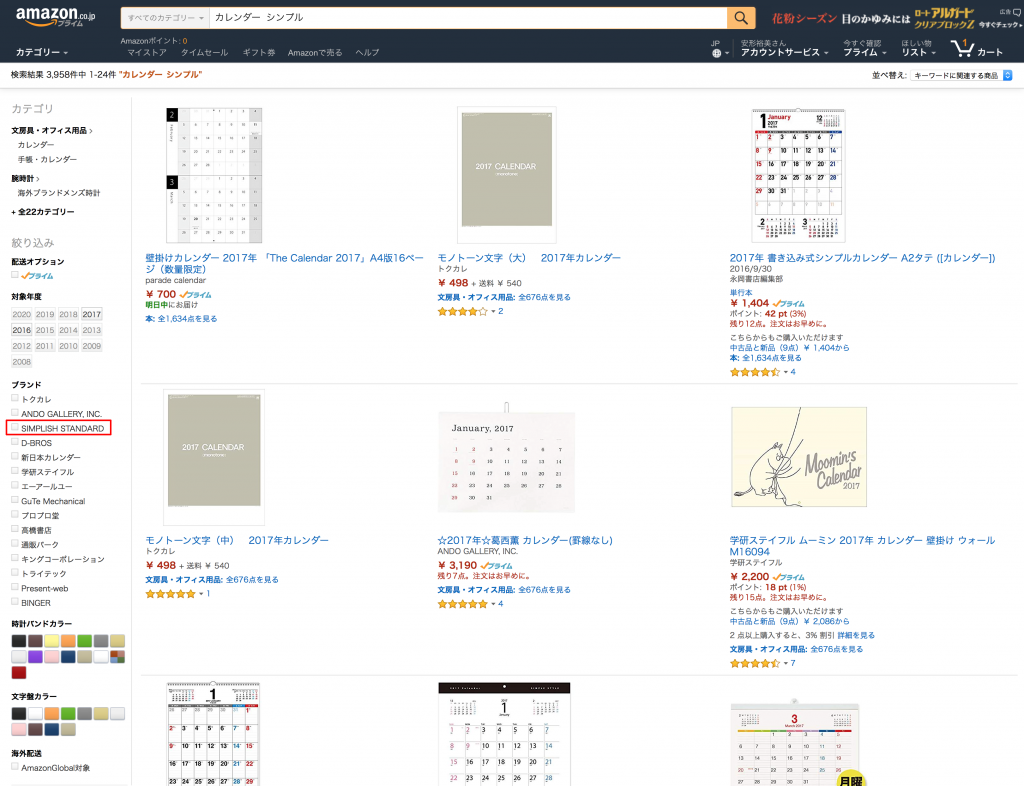Open the 学研ステイフル ムーミン 2017年 カレンダー link
This screenshot has height=786, width=1024.
pyautogui.click(x=862, y=546)
